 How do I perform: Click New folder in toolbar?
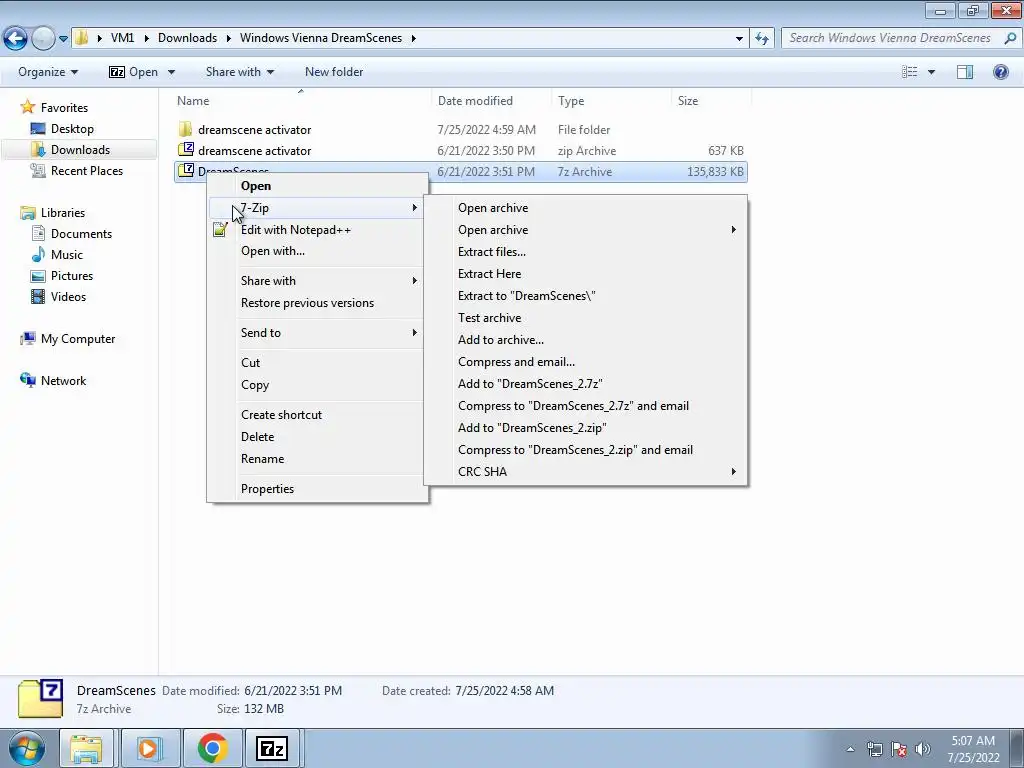point(334,72)
